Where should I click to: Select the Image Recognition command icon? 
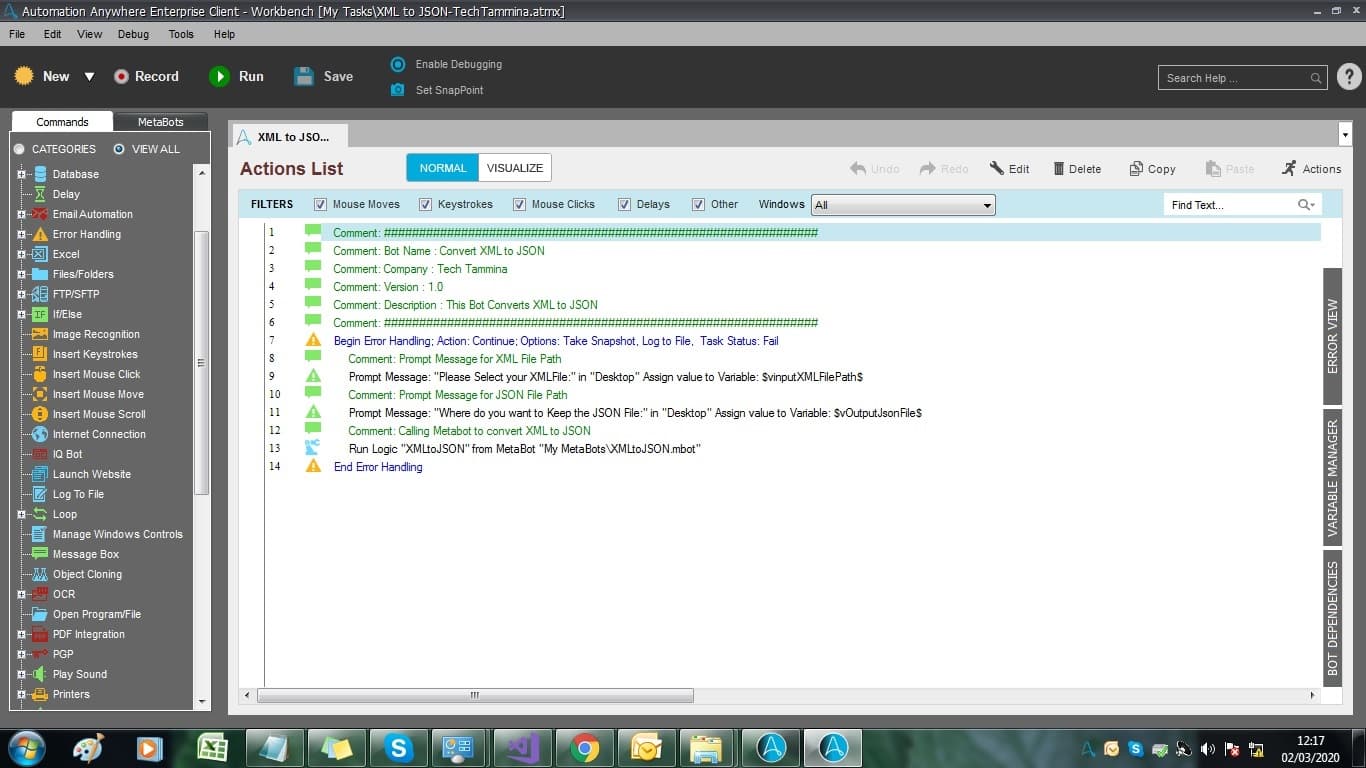click(40, 334)
